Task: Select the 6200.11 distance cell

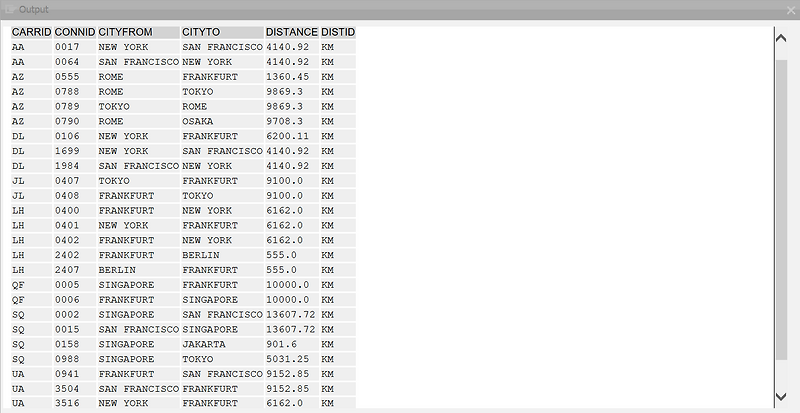Action: point(292,136)
